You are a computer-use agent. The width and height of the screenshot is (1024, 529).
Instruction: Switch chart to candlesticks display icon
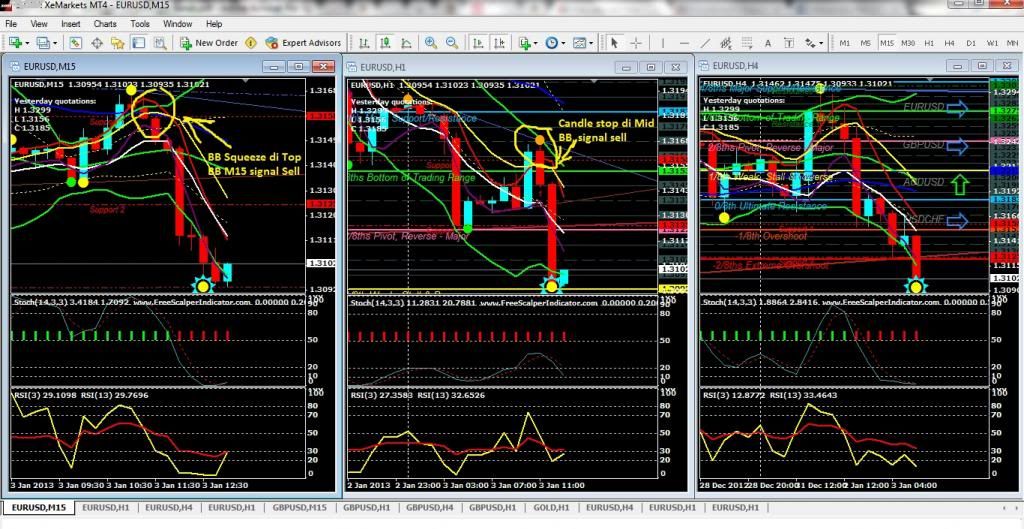[384, 43]
